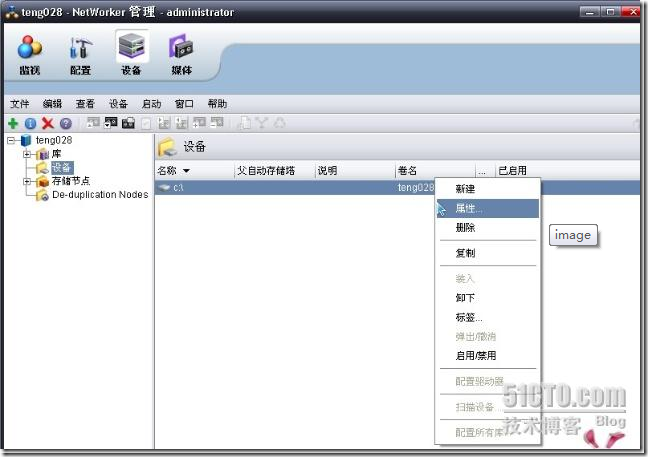Select 设备 in the tree
The height and width of the screenshot is (457, 648).
pos(62,167)
